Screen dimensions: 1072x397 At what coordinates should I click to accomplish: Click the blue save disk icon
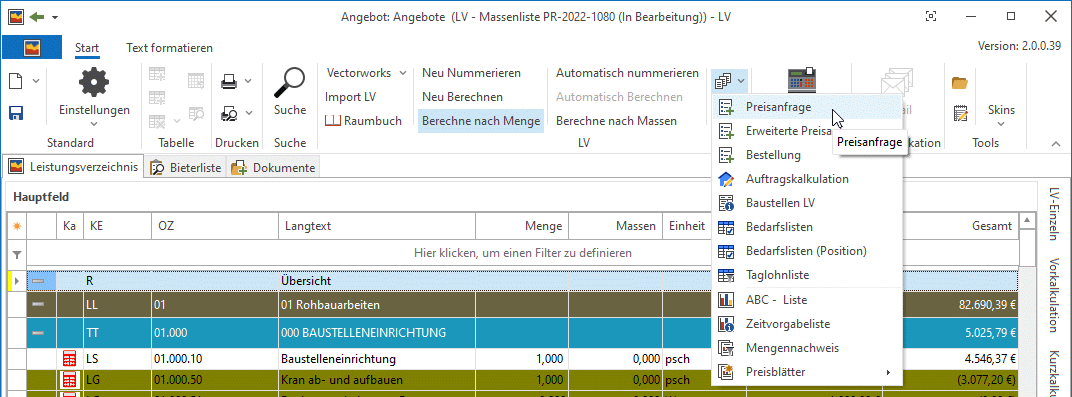16,113
